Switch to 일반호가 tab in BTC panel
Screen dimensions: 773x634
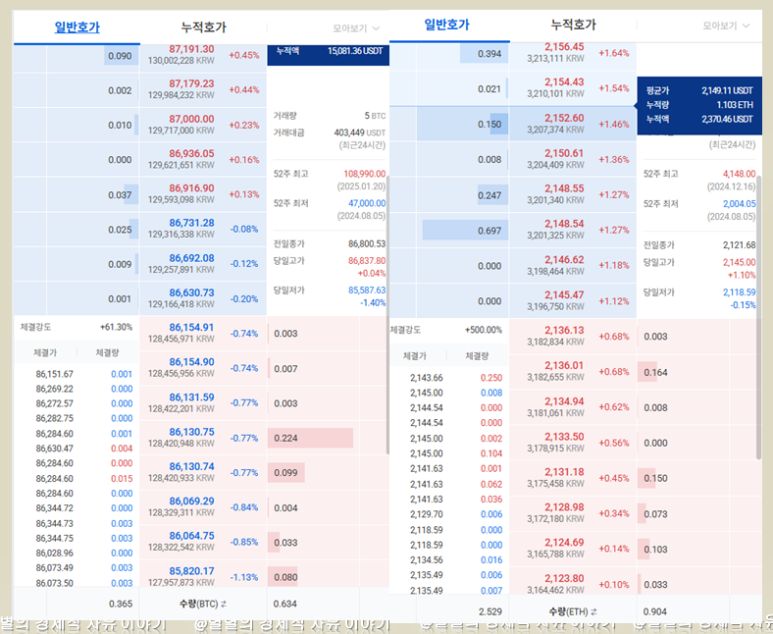77,27
